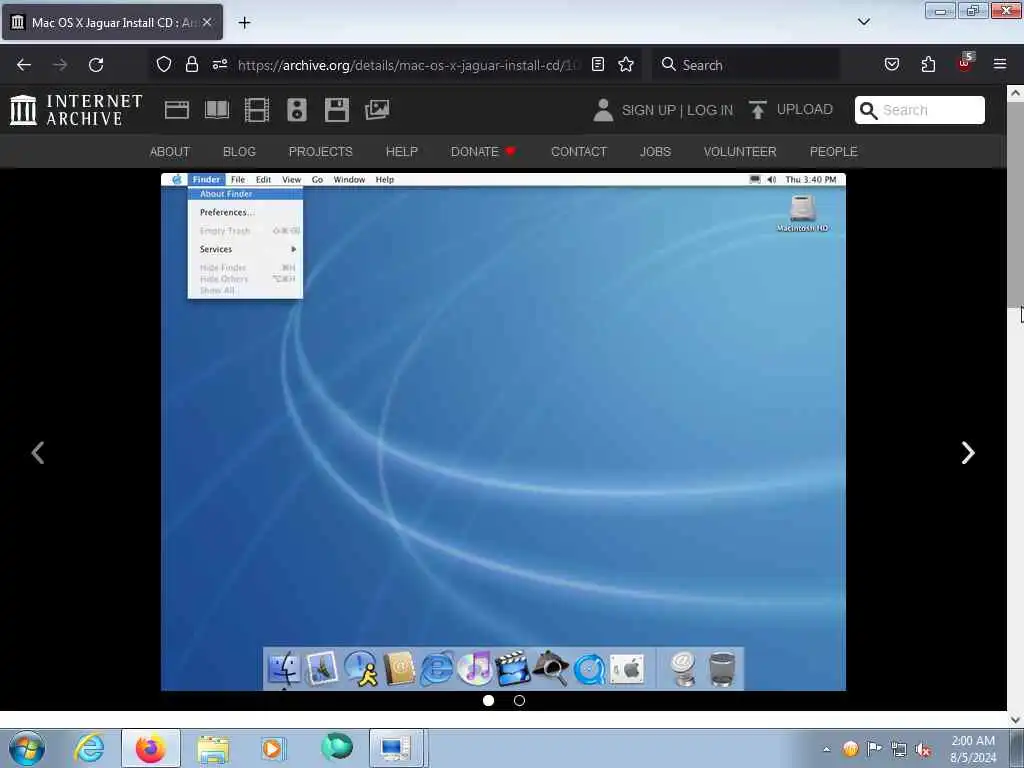
Task: Bookmark this page with the star
Action: [x=626, y=64]
